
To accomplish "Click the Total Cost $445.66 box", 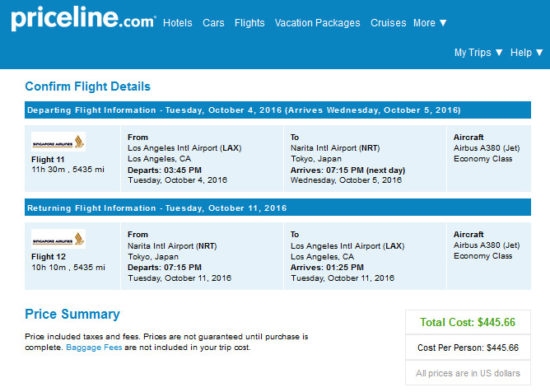I will (x=468, y=322).
